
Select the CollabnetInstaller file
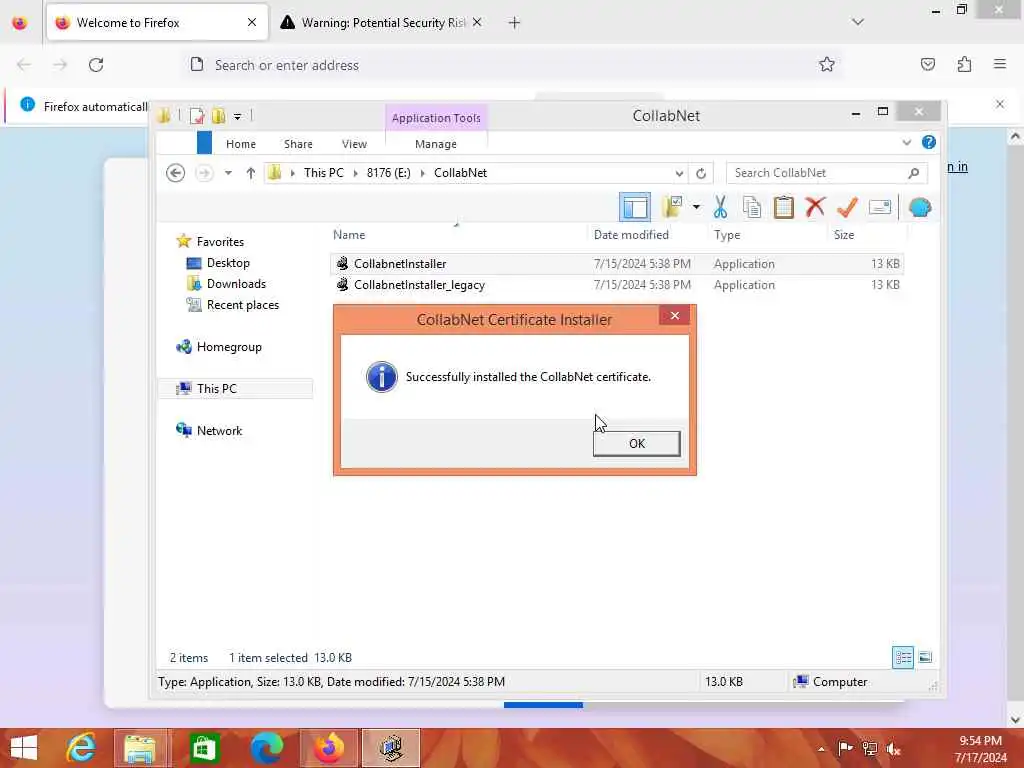point(617,264)
